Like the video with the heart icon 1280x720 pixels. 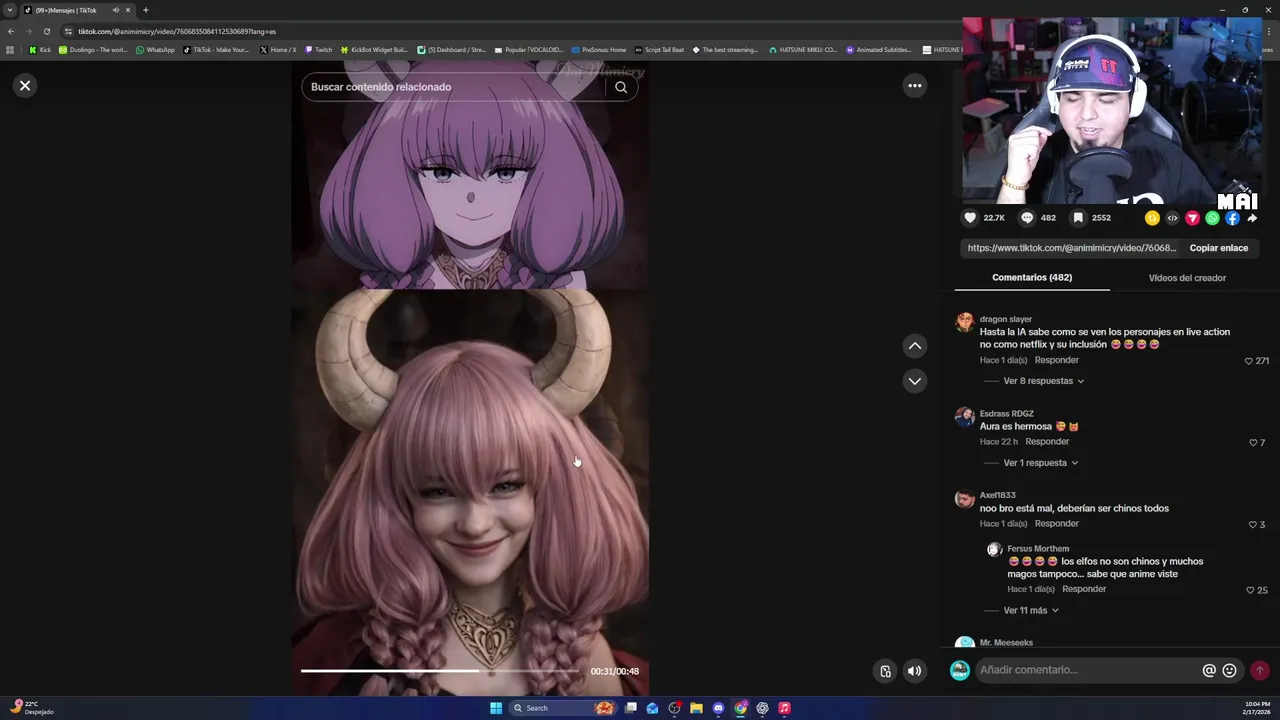pos(970,218)
